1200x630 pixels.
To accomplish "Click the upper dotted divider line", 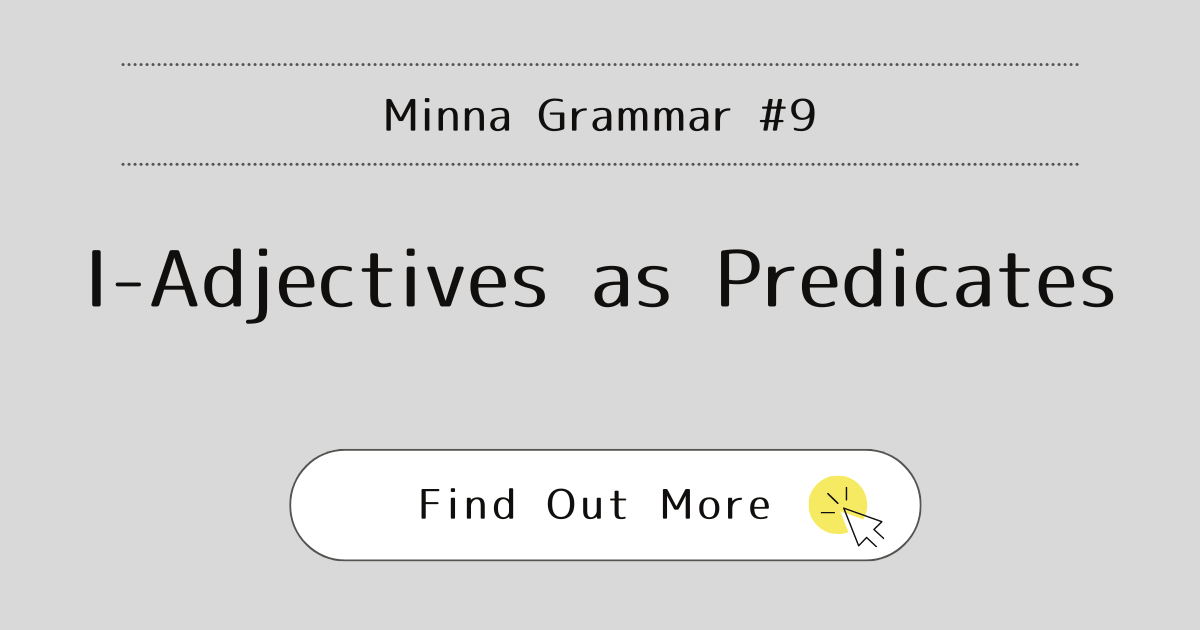I will tap(600, 64).
